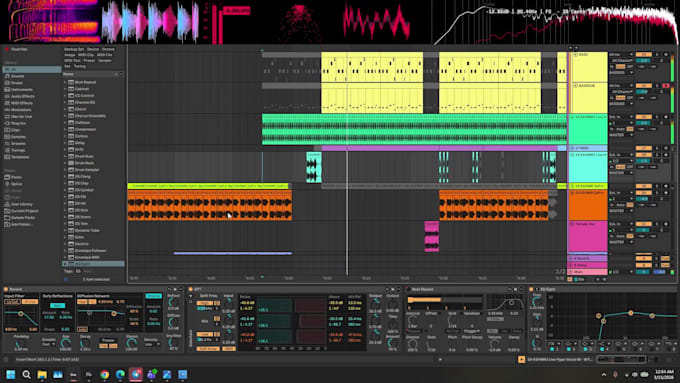Select first orange audio clip

click(x=209, y=206)
